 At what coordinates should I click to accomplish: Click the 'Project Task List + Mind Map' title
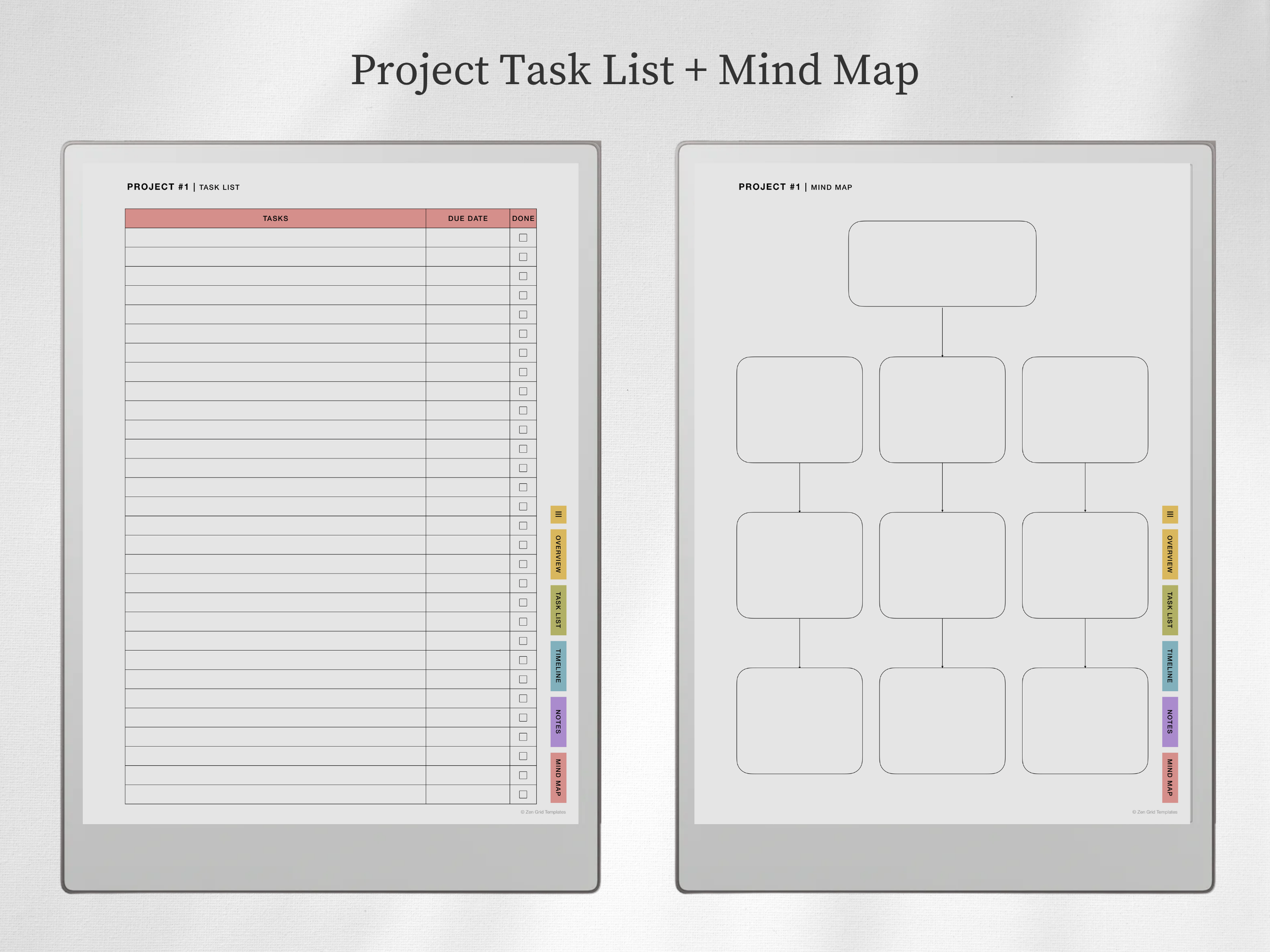pos(634,71)
